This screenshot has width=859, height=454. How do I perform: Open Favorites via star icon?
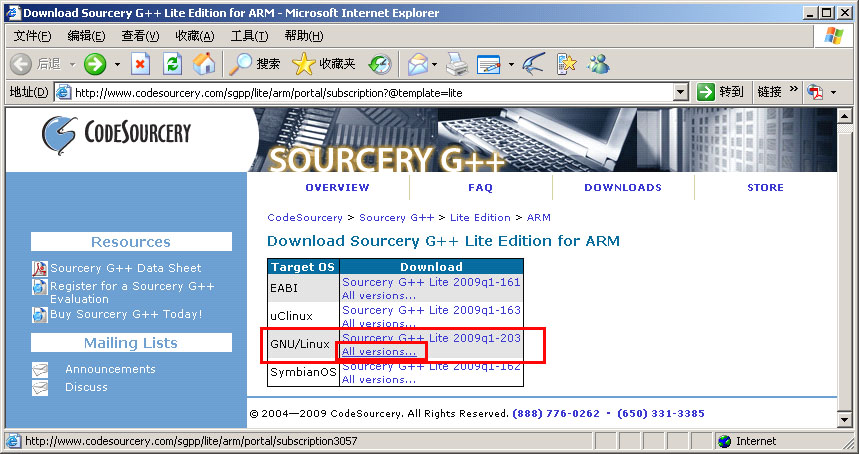303,64
